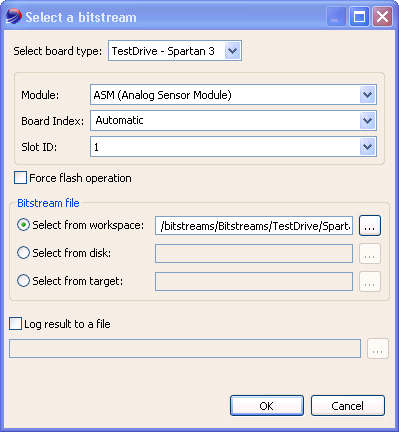The height and width of the screenshot is (432, 399).
Task: Maximize the Select a bitstream dialog
Action: pyautogui.click(x=359, y=17)
